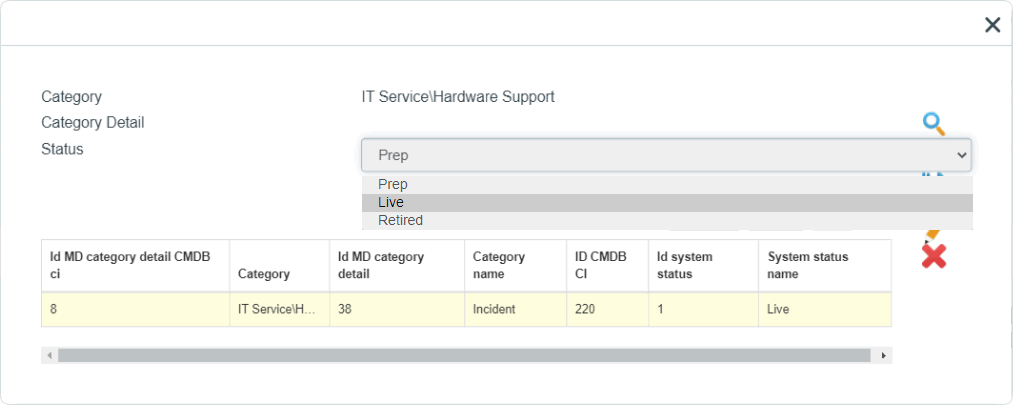Viewport: 1013px width, 405px height.
Task: Click the scrollbar right arrow
Action: 882,355
